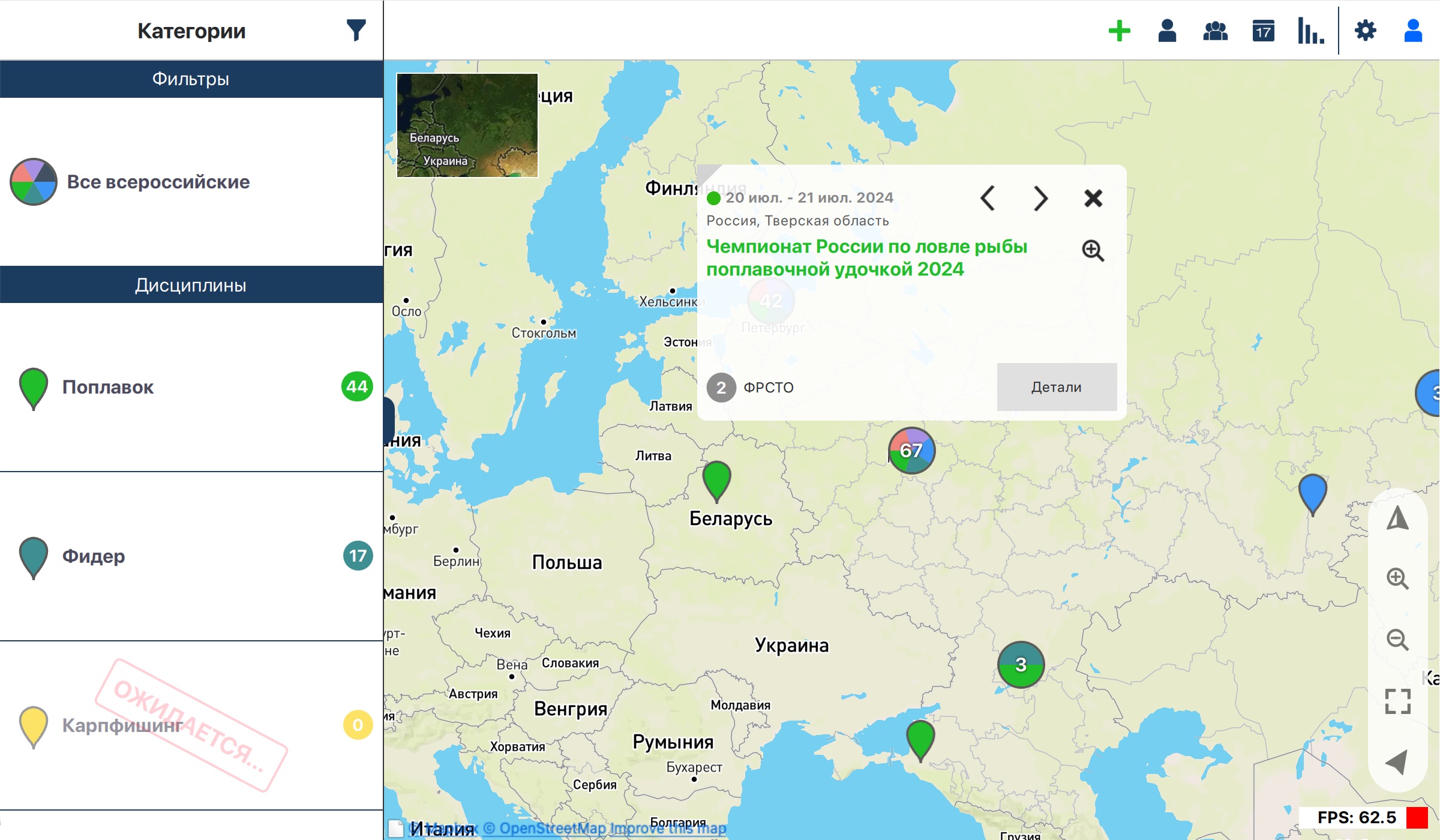Click the Берлин city label

coord(457,561)
